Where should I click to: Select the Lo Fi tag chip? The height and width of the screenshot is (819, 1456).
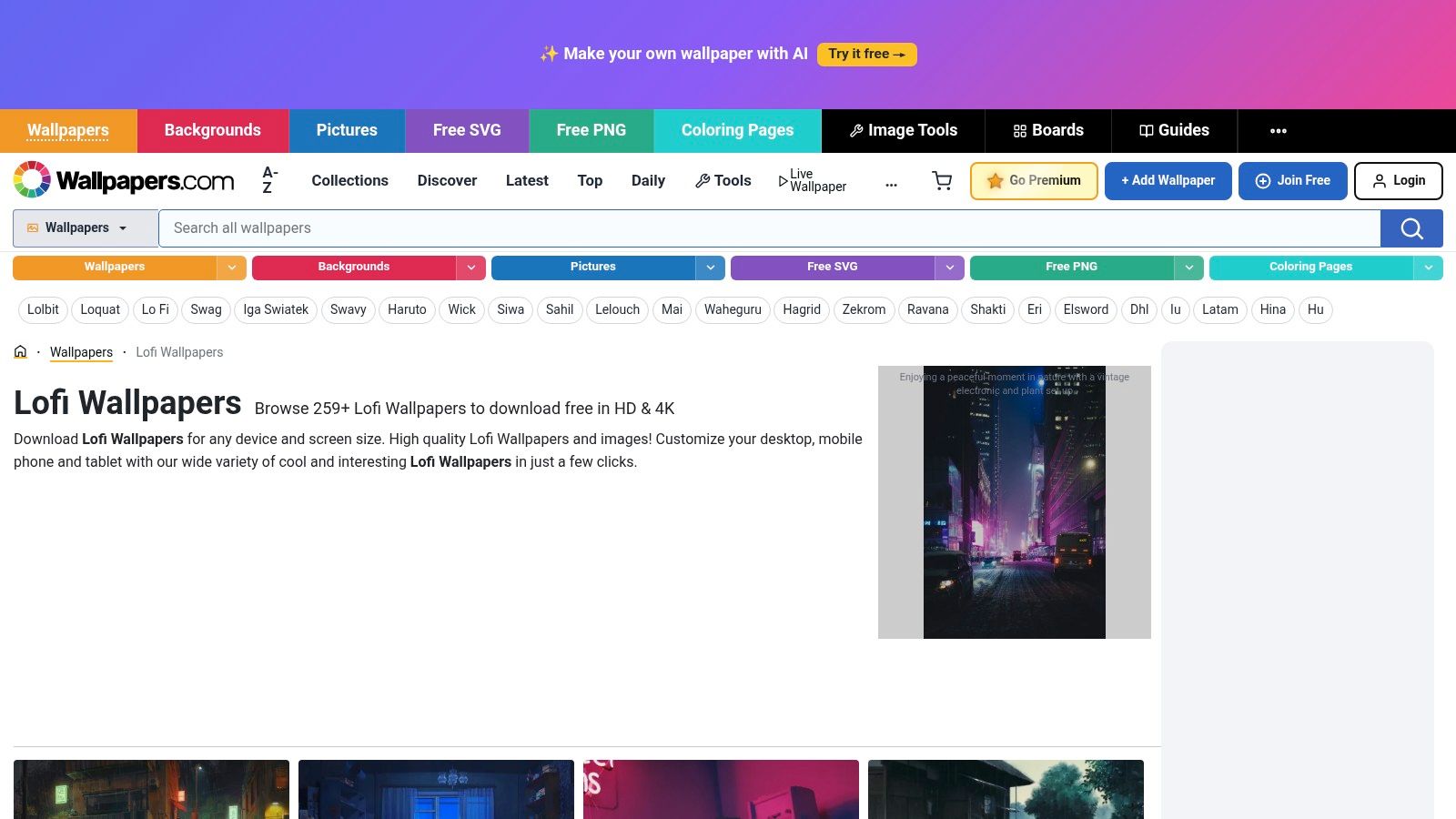coord(156,310)
